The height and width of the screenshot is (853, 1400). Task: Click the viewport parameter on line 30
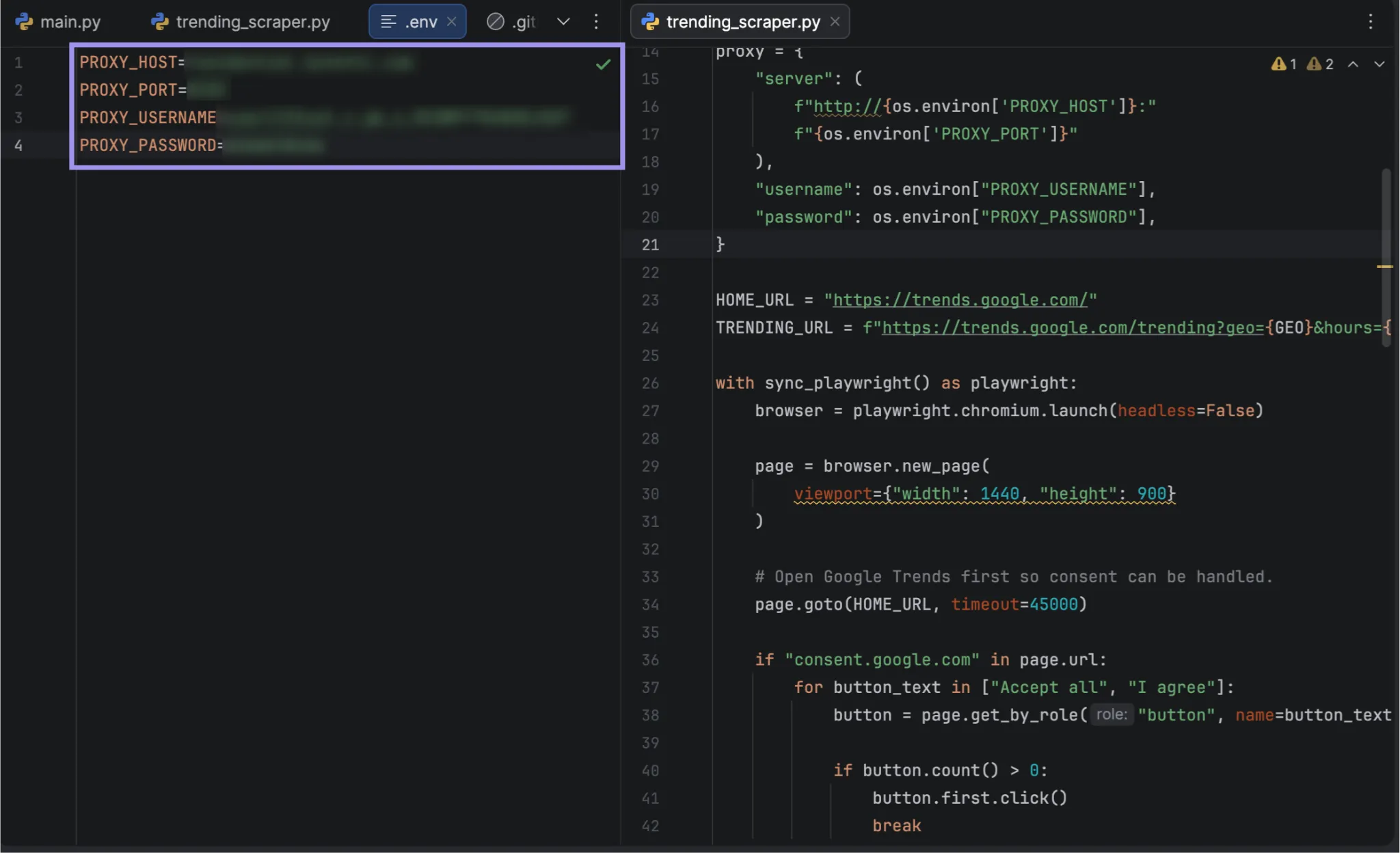coord(833,493)
